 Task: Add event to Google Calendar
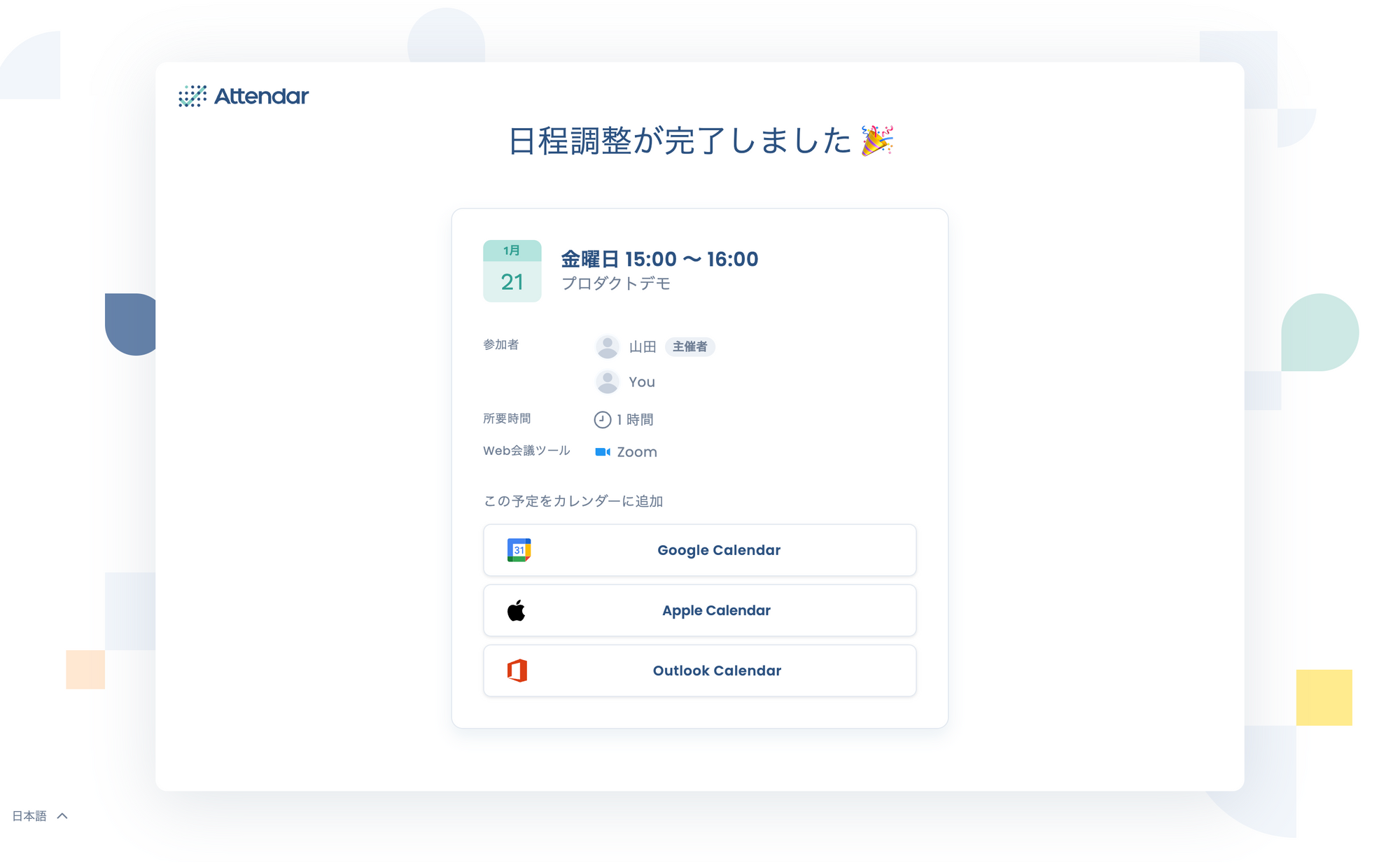coord(699,550)
